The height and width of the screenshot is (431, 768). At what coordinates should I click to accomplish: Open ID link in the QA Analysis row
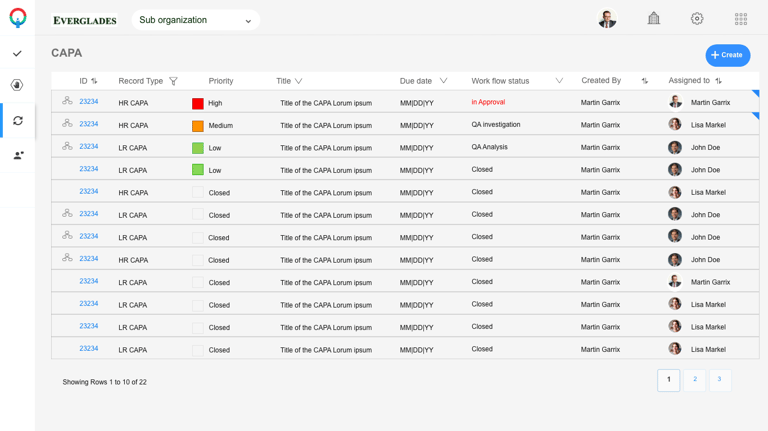[x=89, y=146]
